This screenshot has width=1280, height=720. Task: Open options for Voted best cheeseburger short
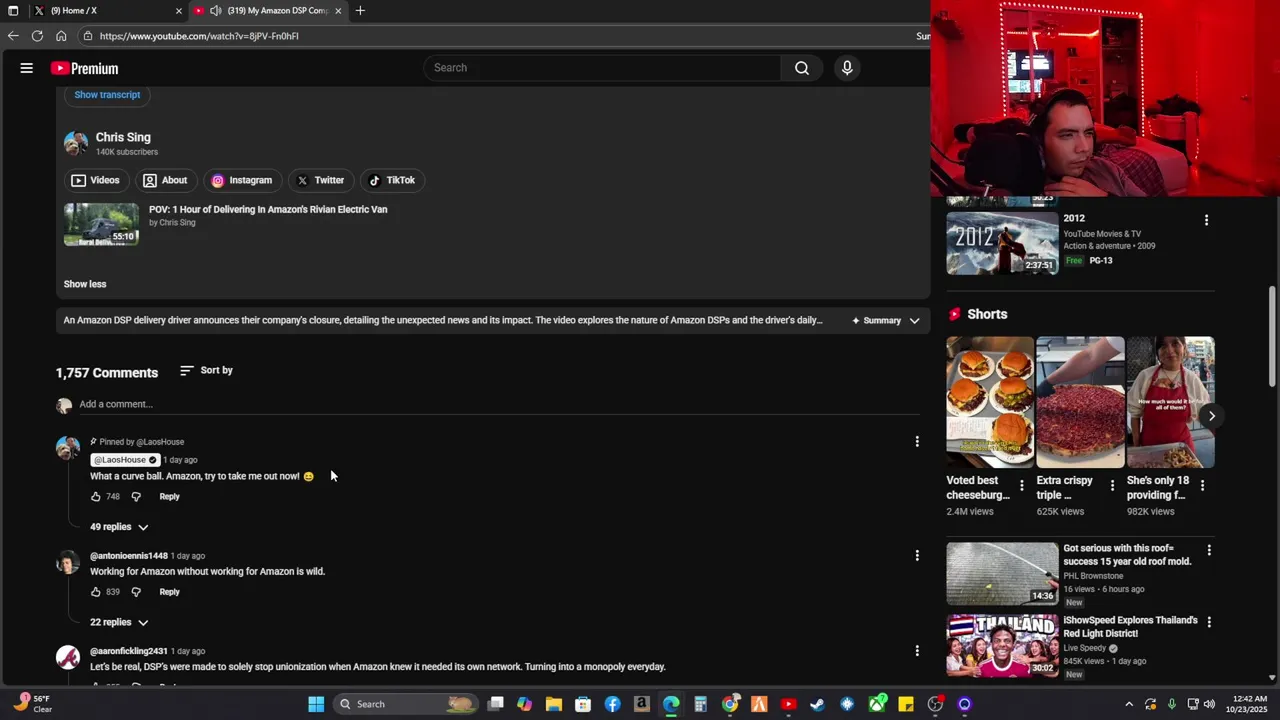click(x=1021, y=486)
